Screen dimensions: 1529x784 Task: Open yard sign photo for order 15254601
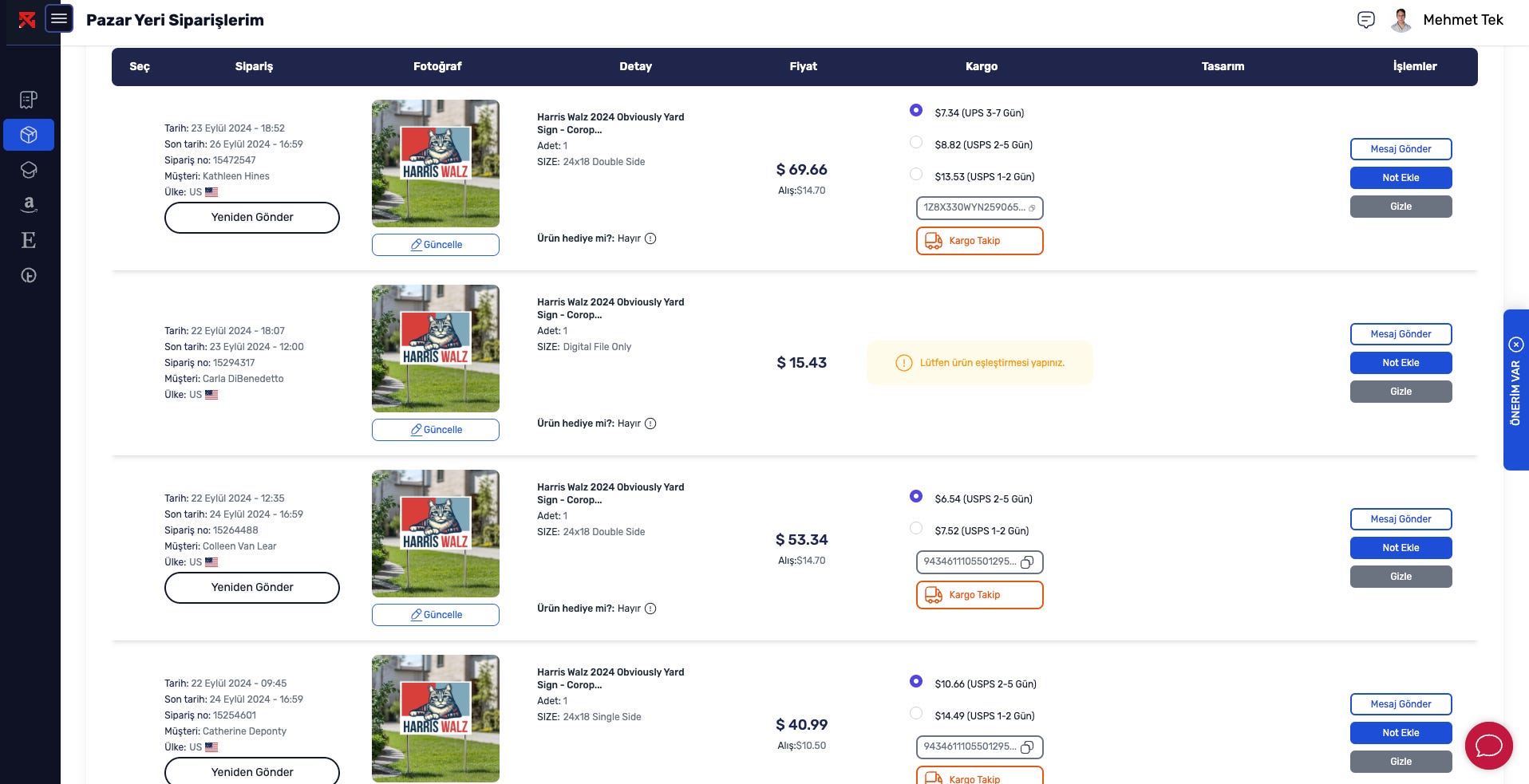436,719
